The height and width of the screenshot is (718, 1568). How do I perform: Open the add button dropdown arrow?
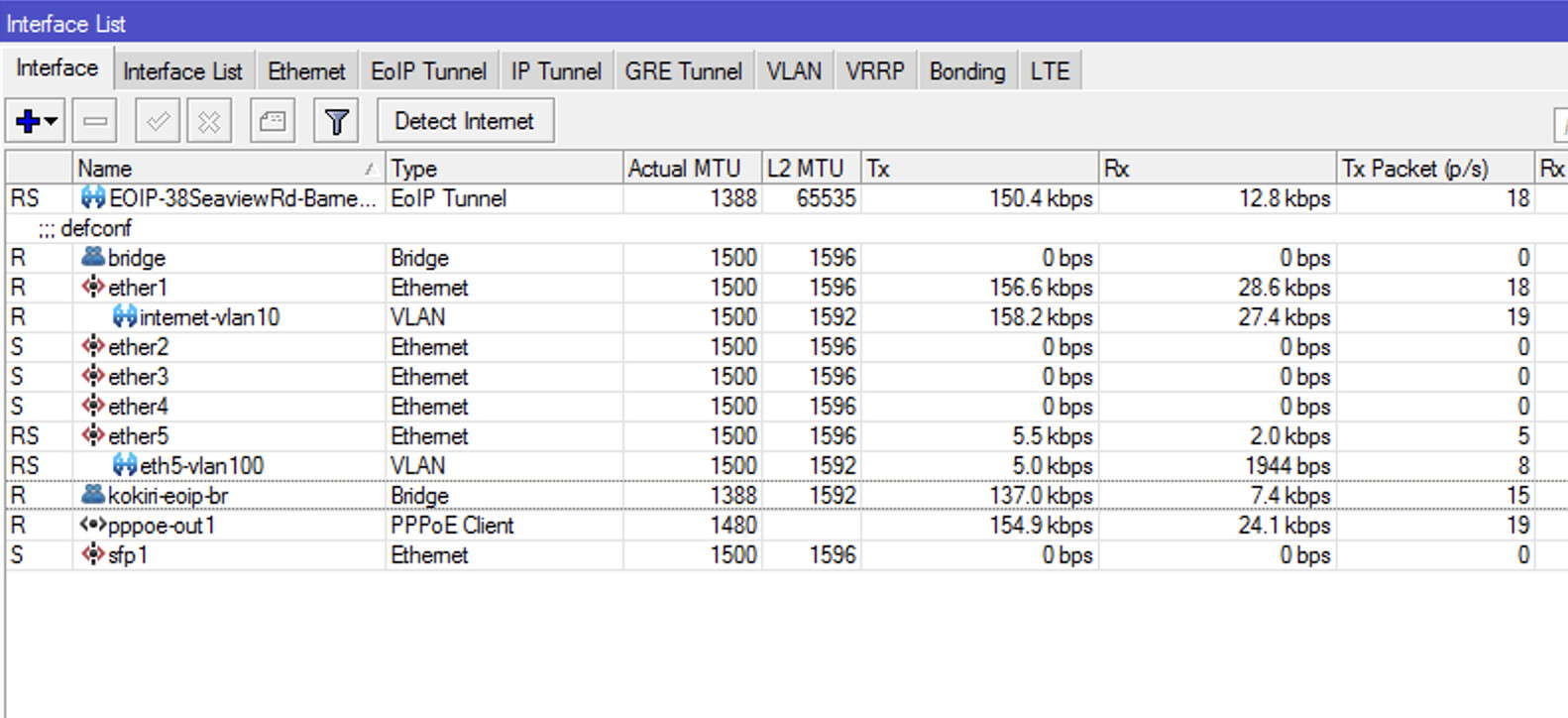tap(51, 122)
